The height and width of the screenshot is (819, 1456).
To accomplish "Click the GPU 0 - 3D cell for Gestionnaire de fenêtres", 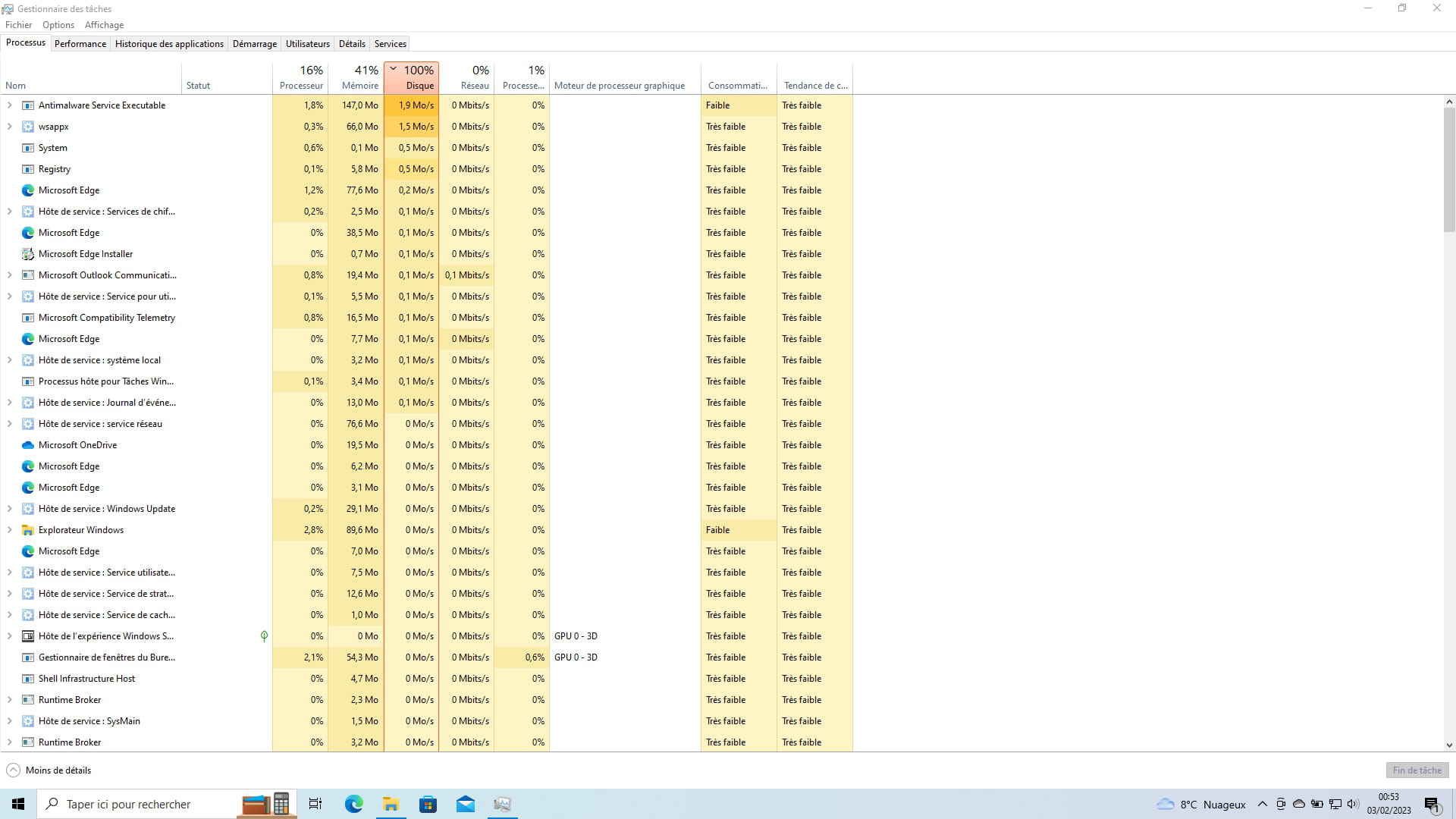I will coord(625,657).
